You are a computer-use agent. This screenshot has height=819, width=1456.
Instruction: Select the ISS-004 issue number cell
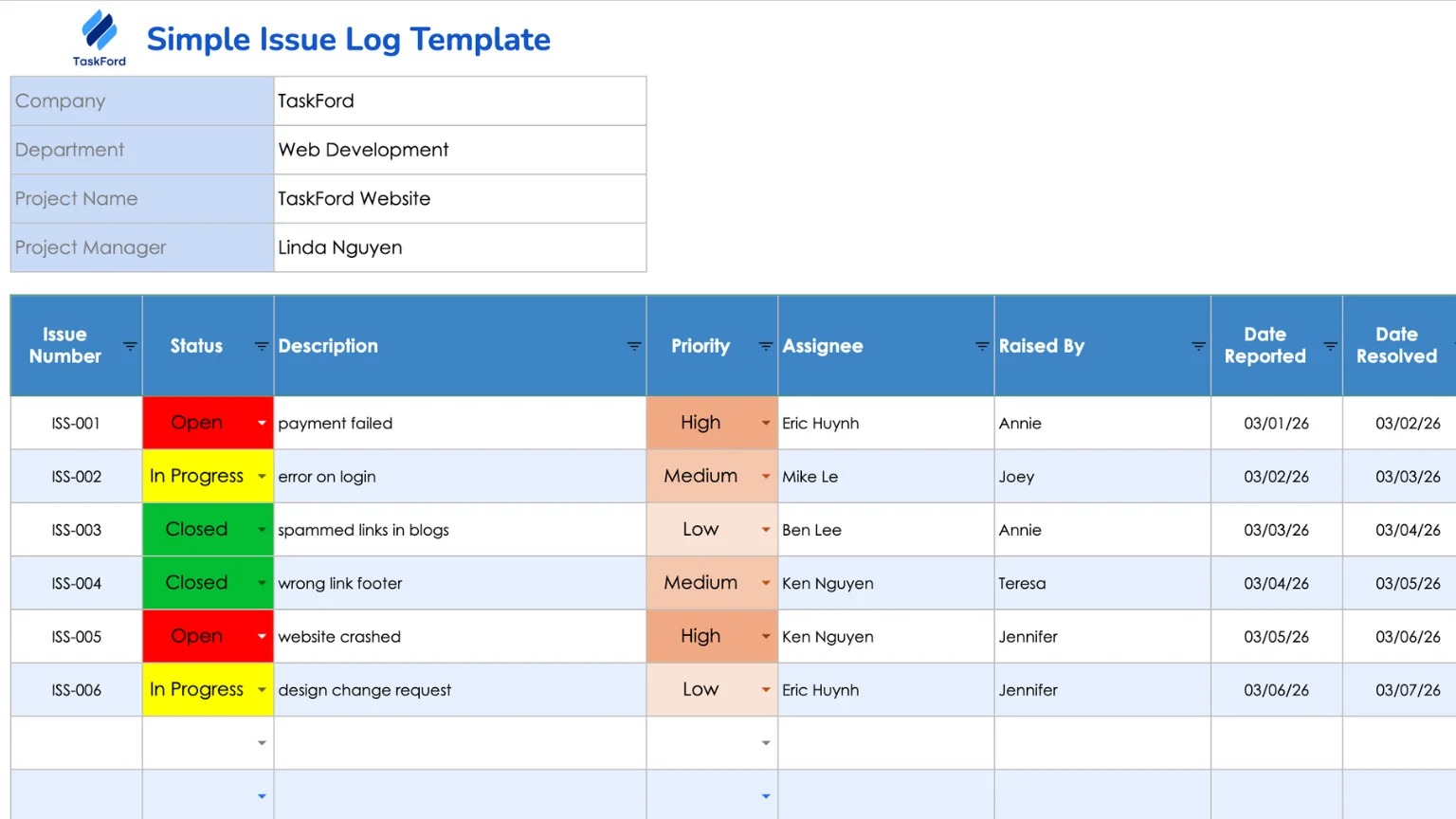click(x=76, y=583)
